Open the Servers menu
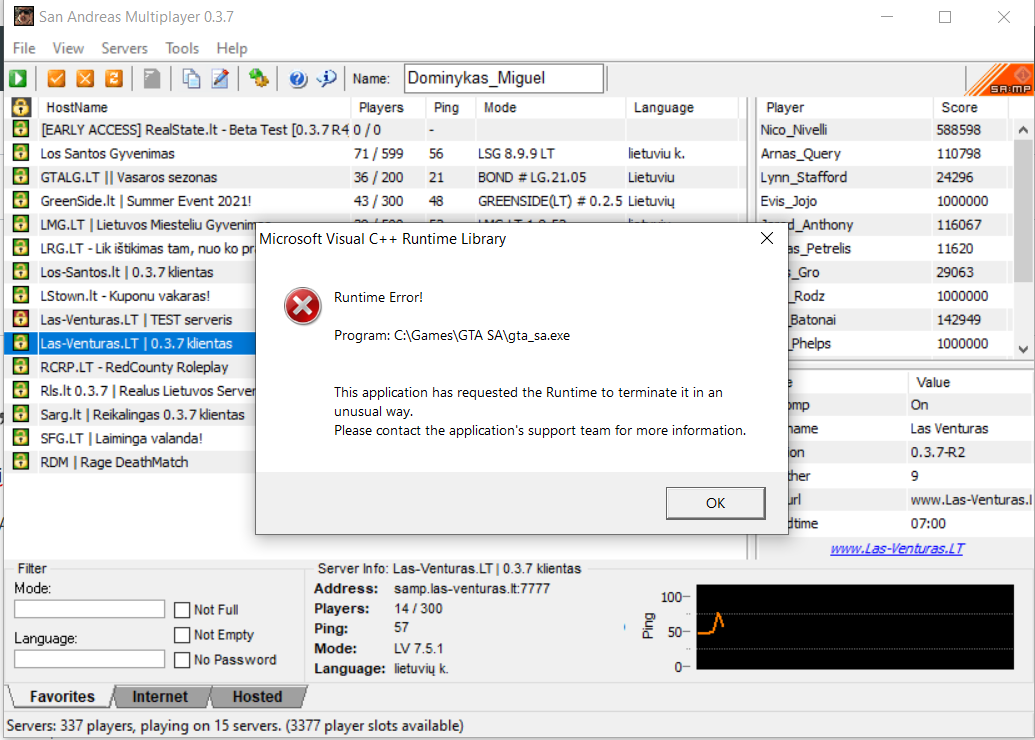Viewport: 1035px width, 740px height. [124, 48]
